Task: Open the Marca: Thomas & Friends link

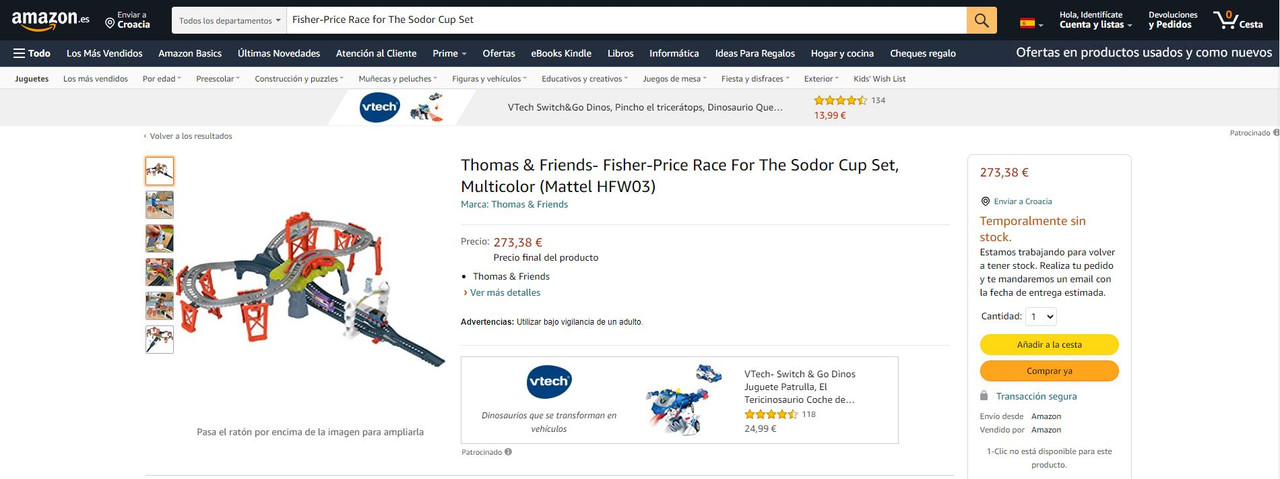Action: coord(514,204)
